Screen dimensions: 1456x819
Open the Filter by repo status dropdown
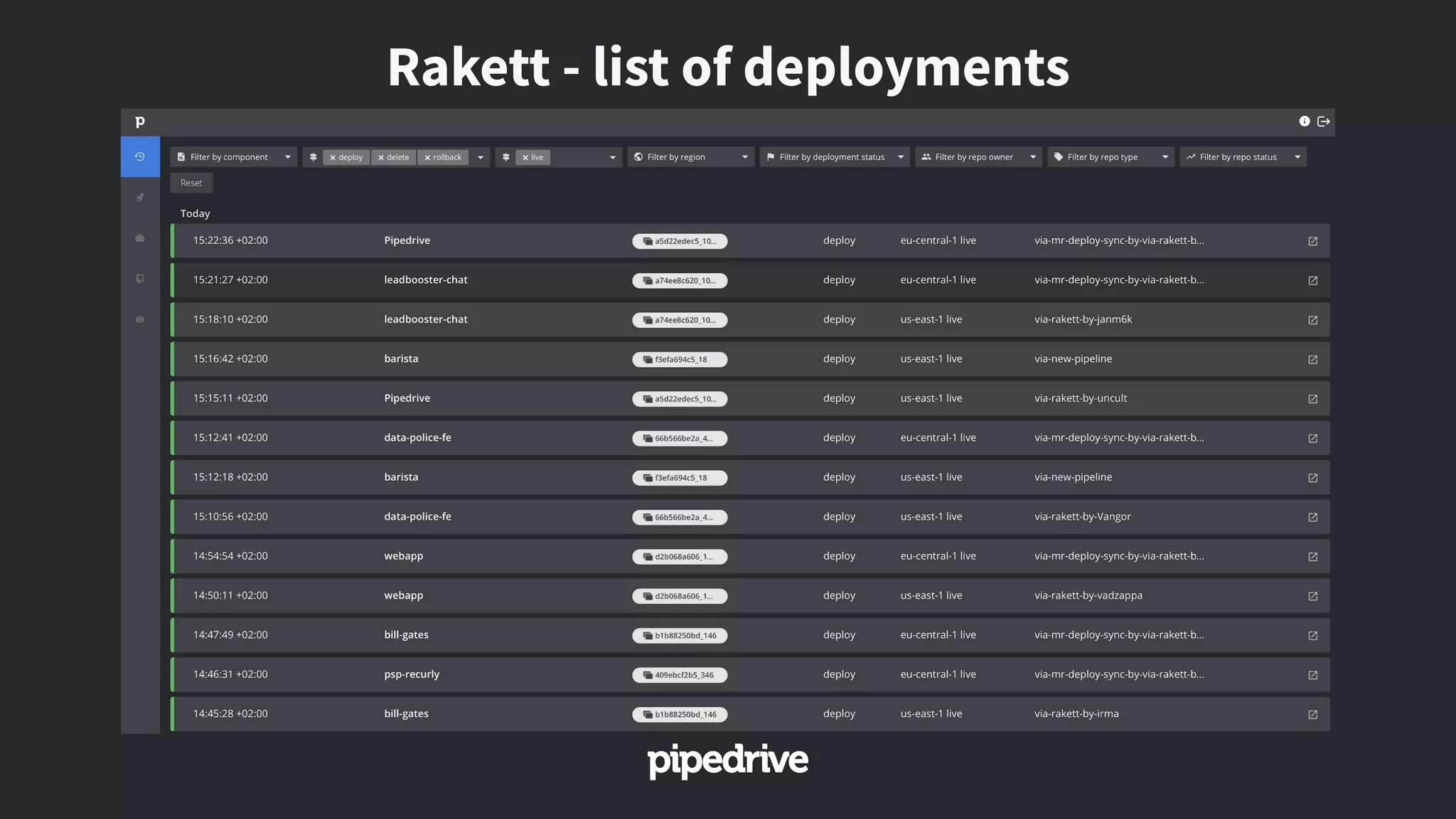tap(1243, 157)
